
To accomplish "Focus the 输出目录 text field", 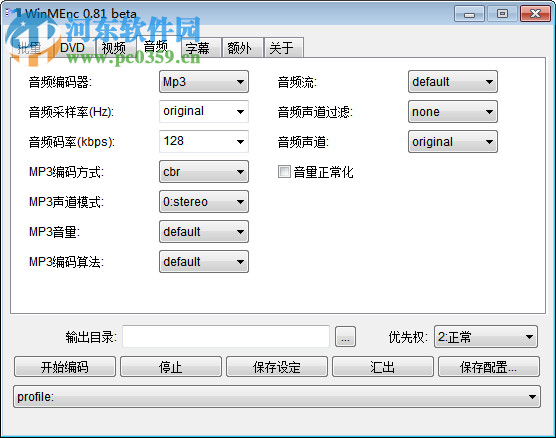I will coord(226,336).
